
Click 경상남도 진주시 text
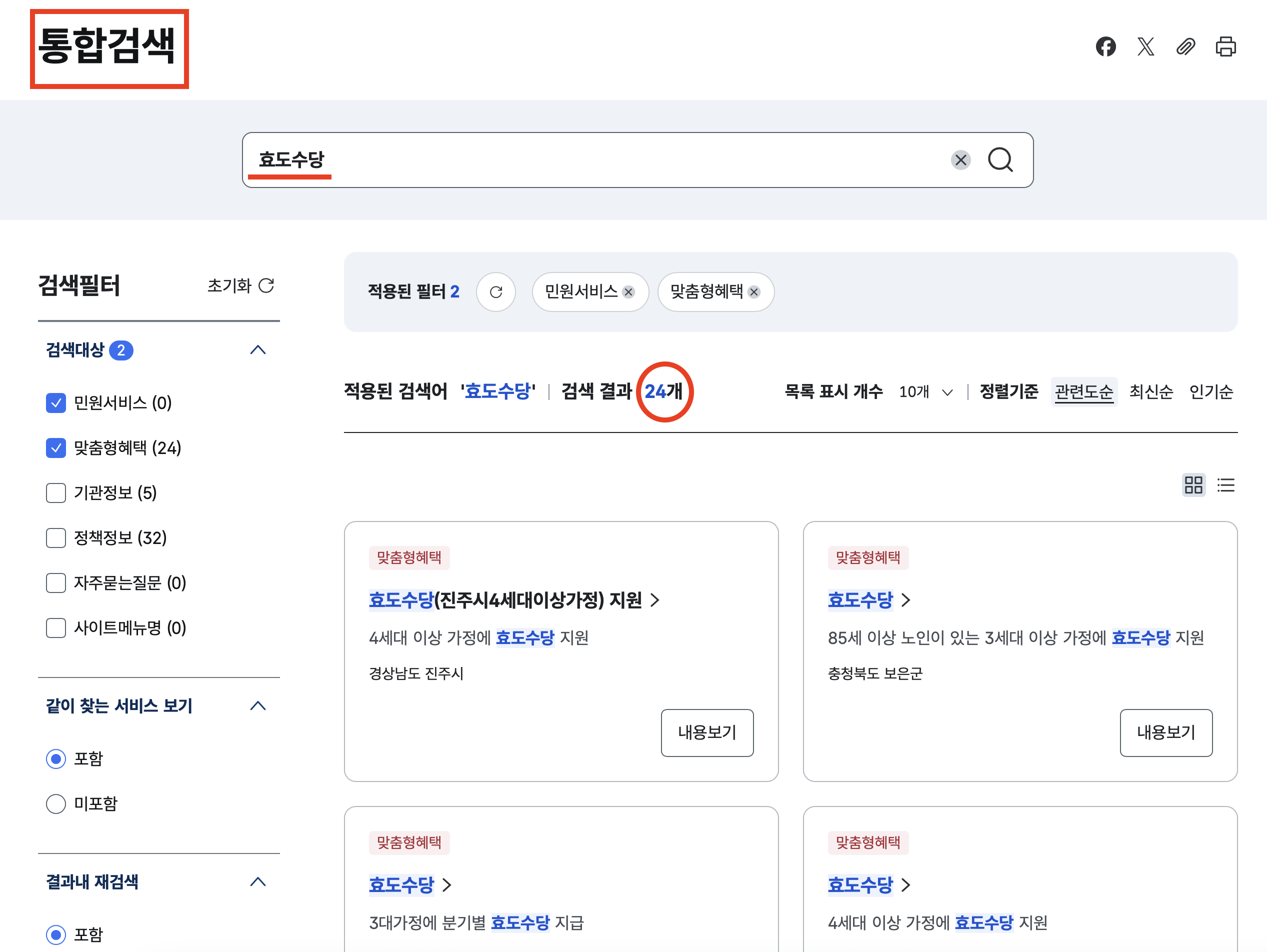416,673
